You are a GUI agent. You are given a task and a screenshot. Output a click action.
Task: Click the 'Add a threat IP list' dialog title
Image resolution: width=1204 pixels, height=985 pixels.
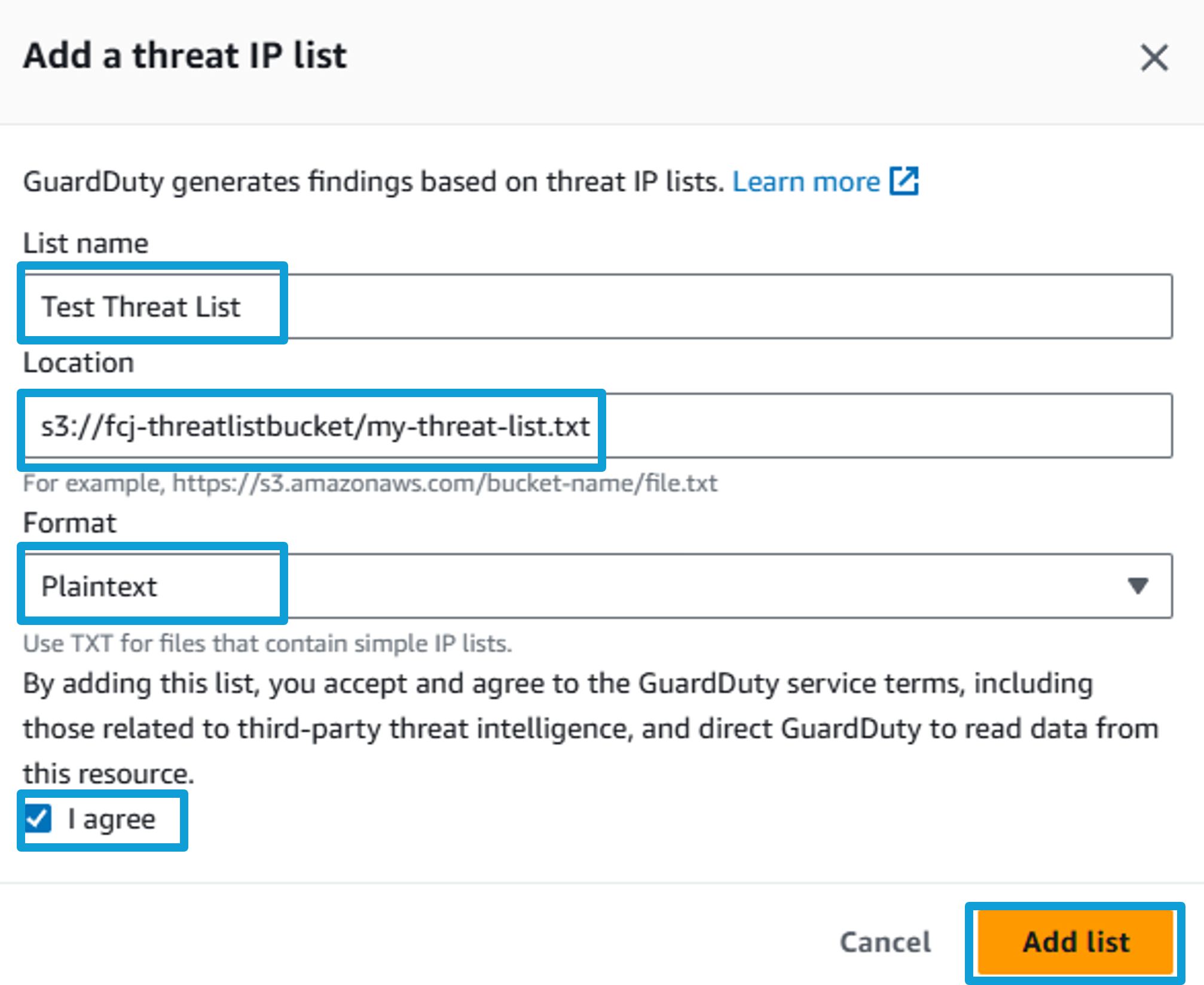(x=185, y=56)
